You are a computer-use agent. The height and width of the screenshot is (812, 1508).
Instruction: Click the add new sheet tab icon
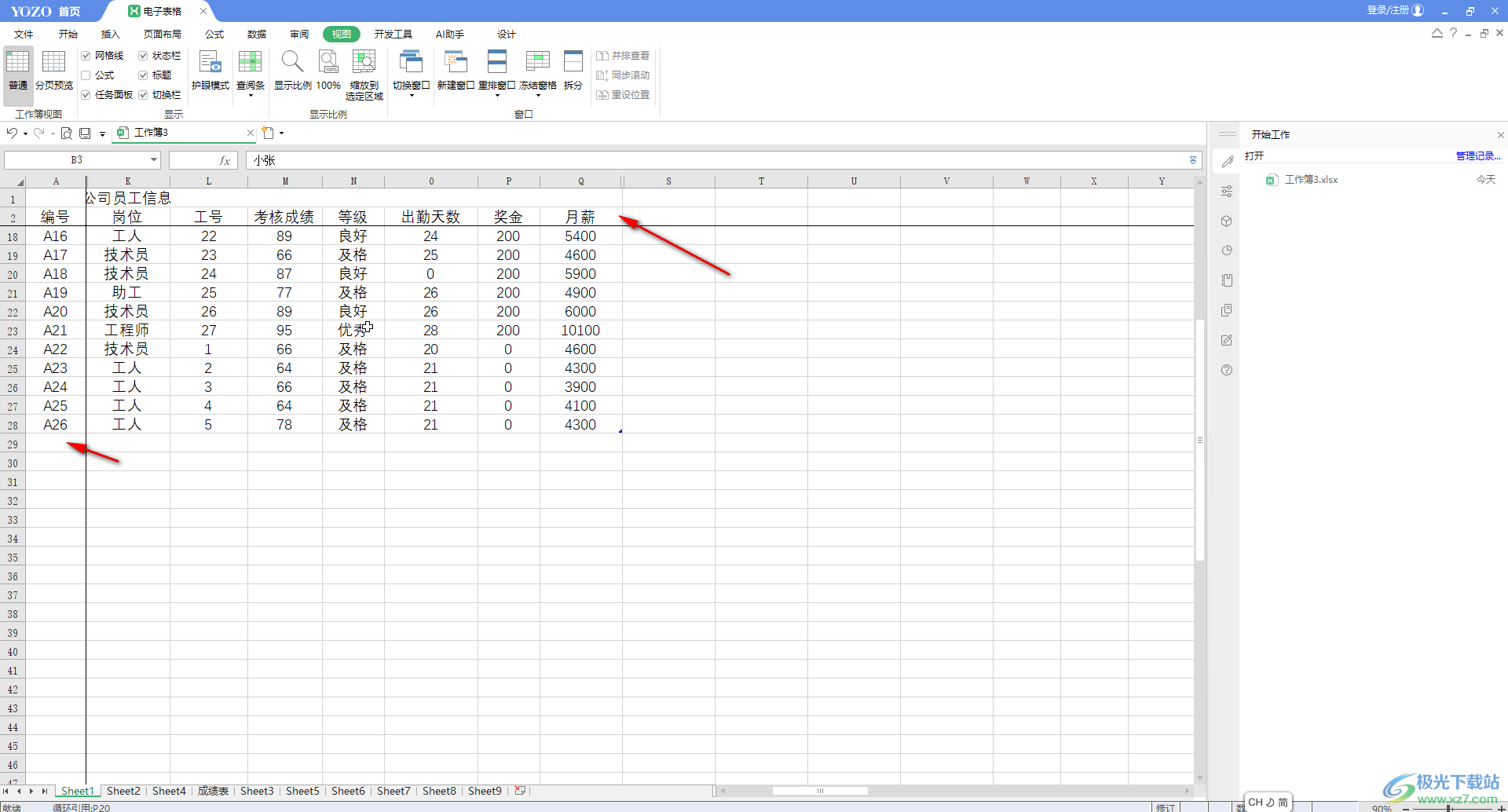520,791
